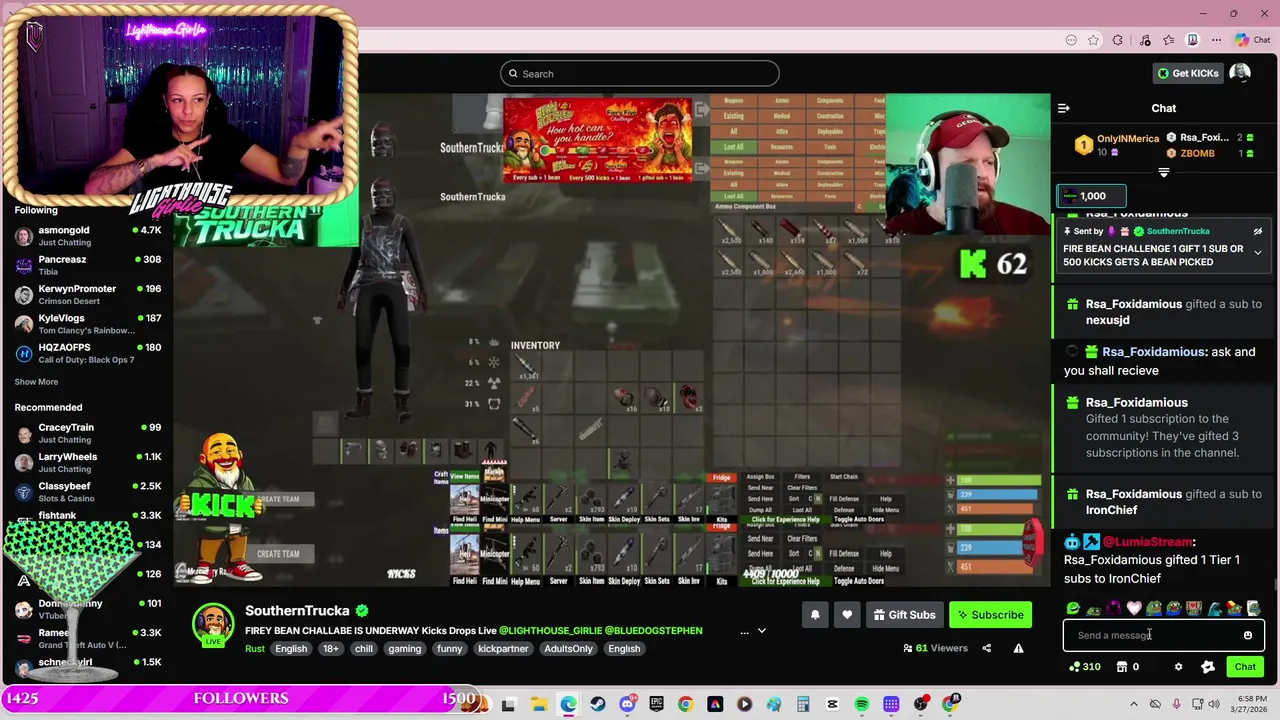
Task: Select the gaming tag
Action: click(405, 649)
